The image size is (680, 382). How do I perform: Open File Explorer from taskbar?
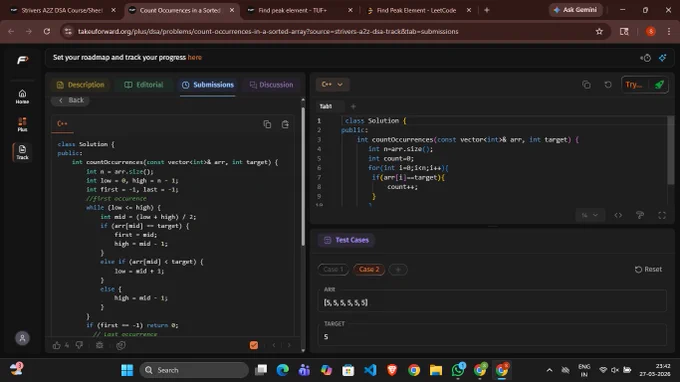coord(436,370)
